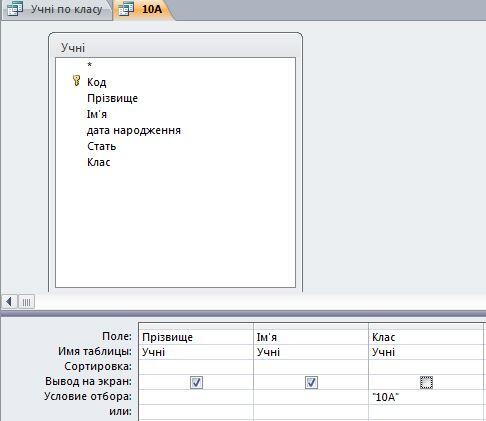Click the horizontal scrollbar thumb

click(x=26, y=302)
